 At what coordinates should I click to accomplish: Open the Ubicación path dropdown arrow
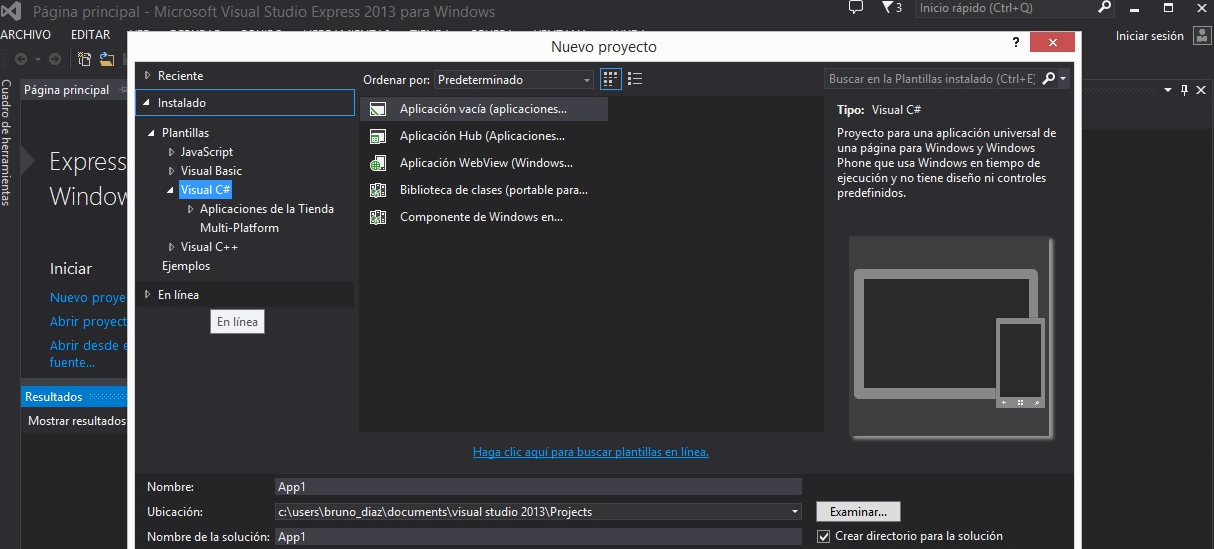tap(795, 512)
